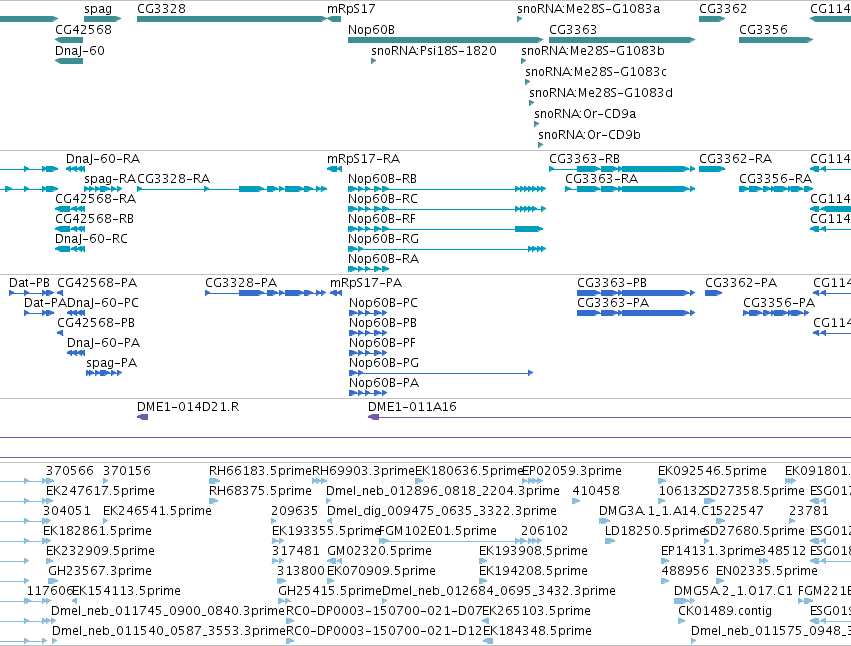Select EST label GH23567.3prime

(100, 571)
